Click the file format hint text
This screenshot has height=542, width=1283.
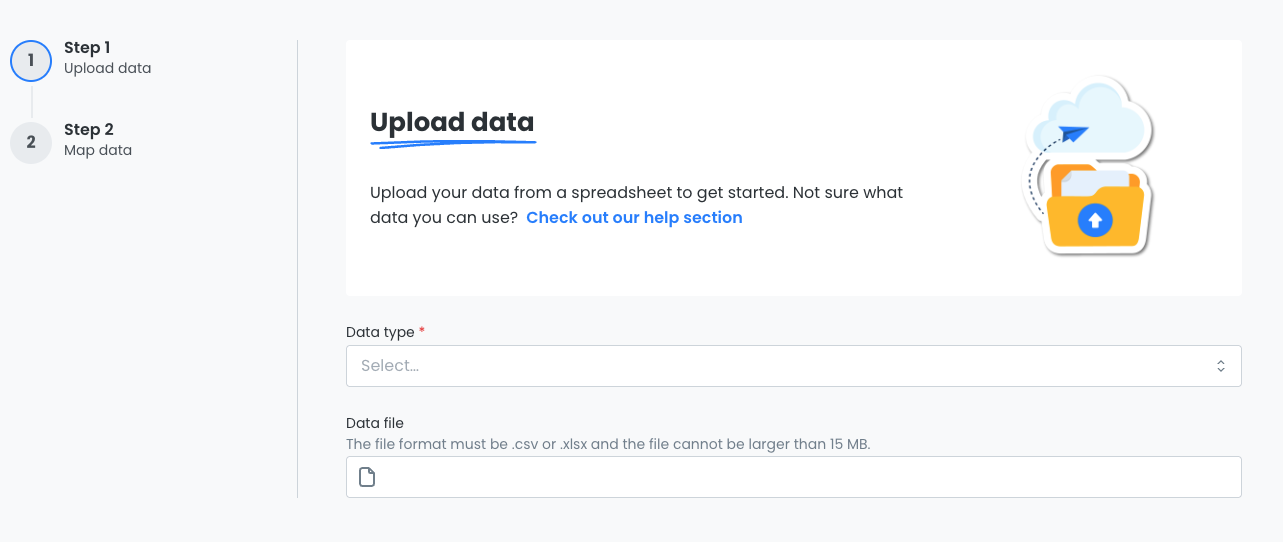click(608, 443)
